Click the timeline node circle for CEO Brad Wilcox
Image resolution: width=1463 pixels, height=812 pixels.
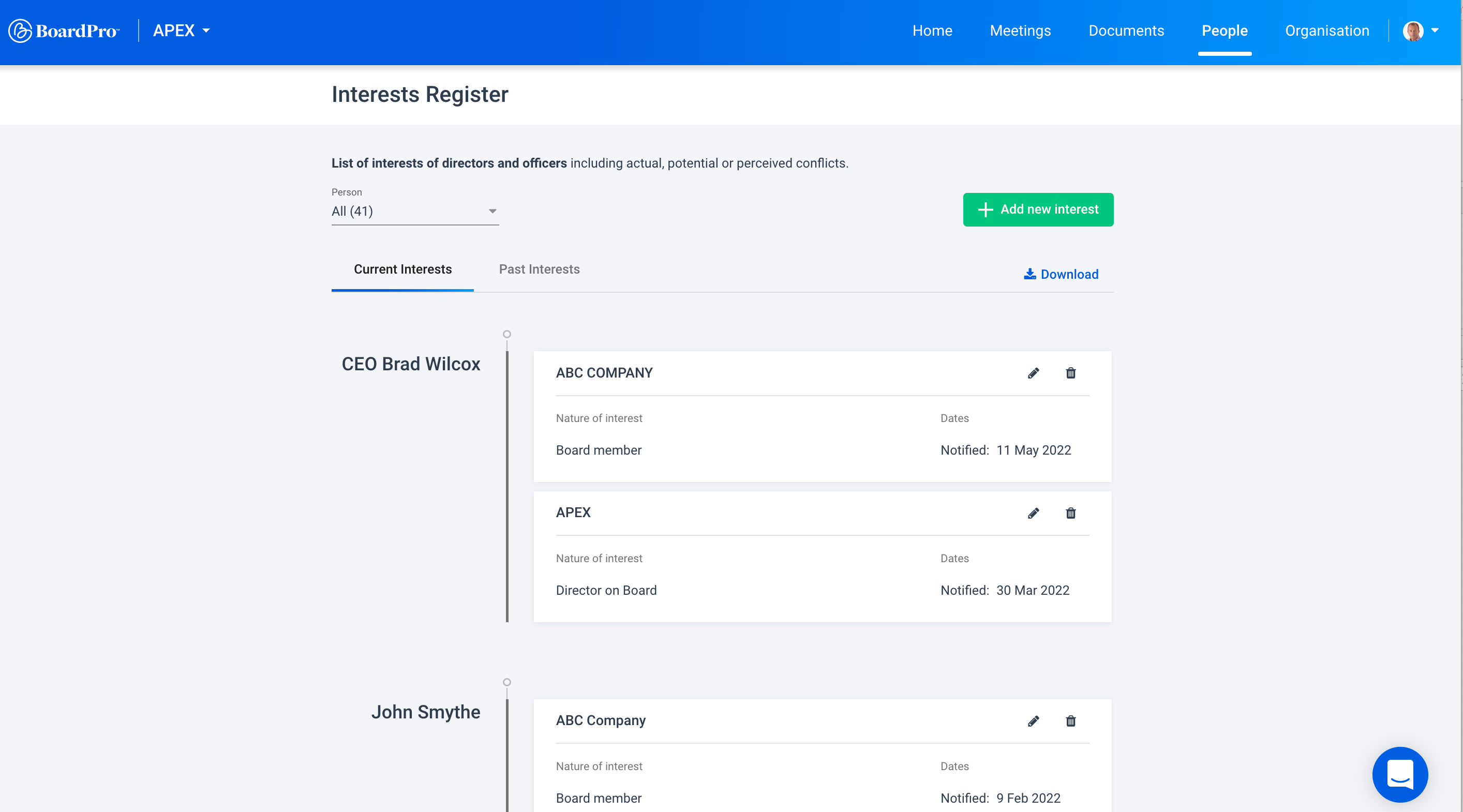[x=507, y=334]
